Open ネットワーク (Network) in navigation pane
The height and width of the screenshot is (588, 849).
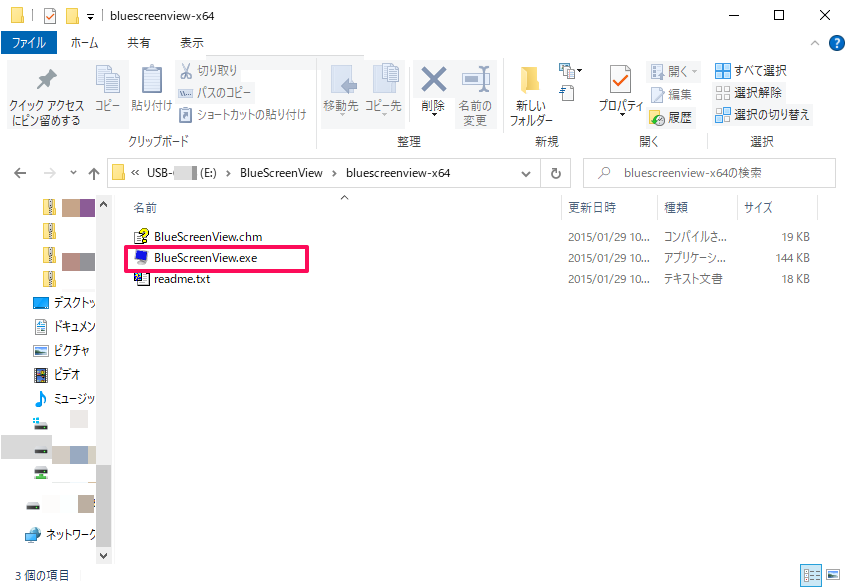click(61, 535)
